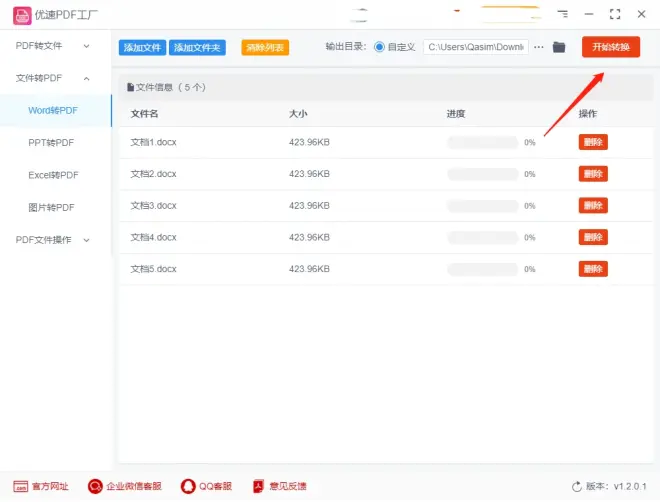The height and width of the screenshot is (502, 660).
Task: Switch to PPT转PDF conversion
Action: click(51, 143)
